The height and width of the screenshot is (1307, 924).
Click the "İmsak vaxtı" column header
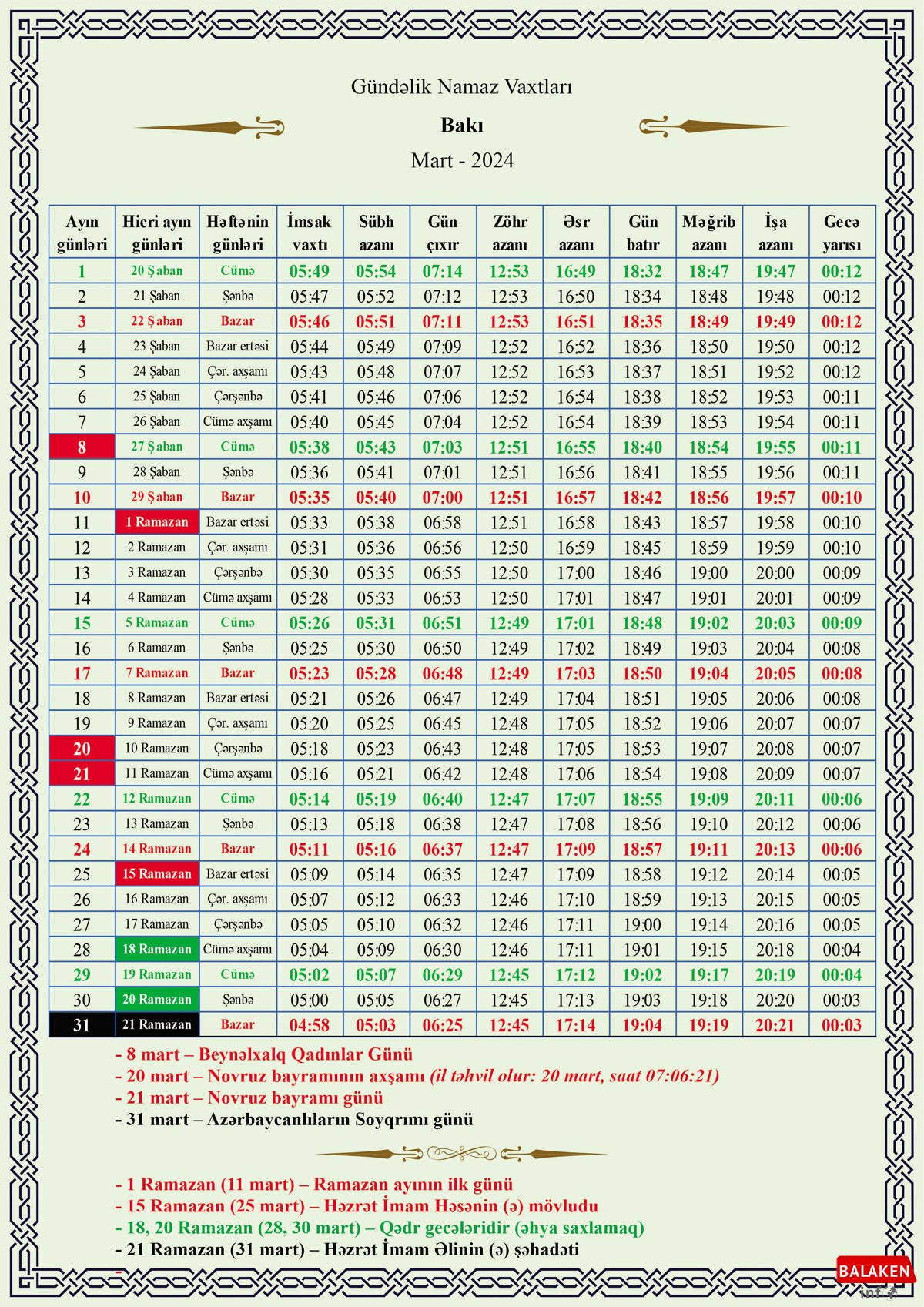click(x=310, y=233)
